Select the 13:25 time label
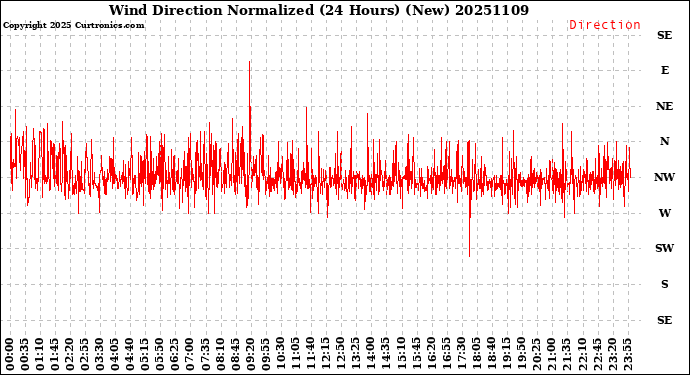Viewport: 690px width, 375px height. (355, 354)
